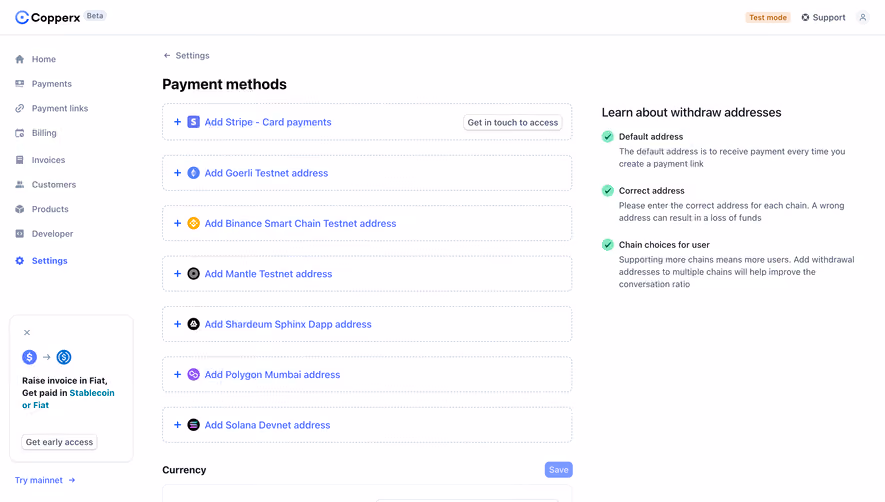Click the plus beside Add Polygon Mumbai

[177, 374]
